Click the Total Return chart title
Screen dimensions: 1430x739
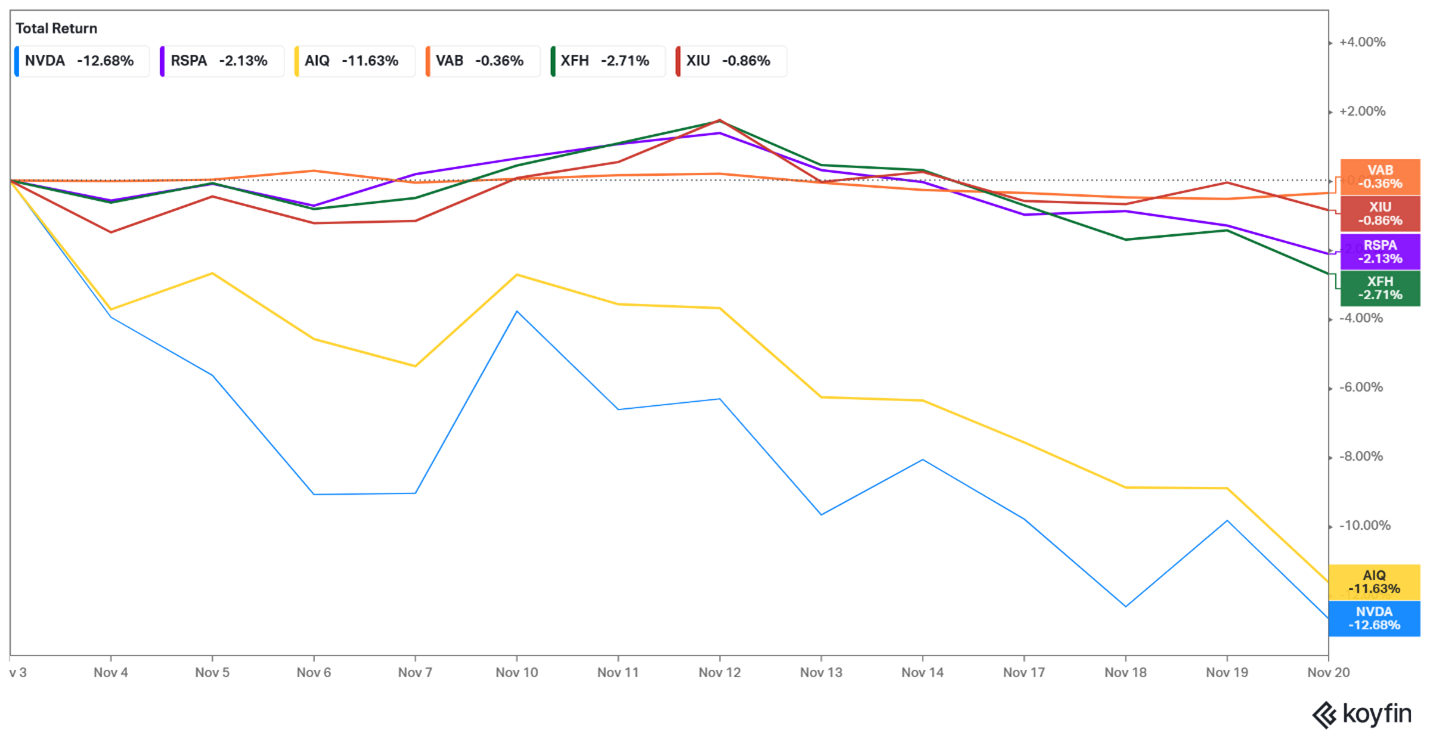[x=57, y=29]
